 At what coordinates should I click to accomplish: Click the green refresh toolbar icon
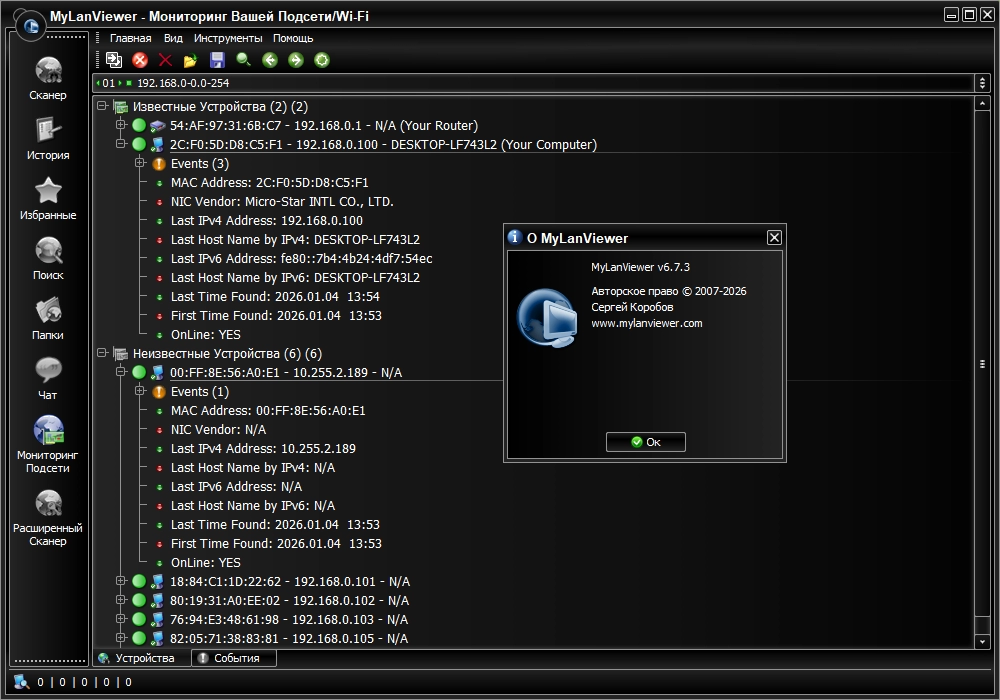322,60
